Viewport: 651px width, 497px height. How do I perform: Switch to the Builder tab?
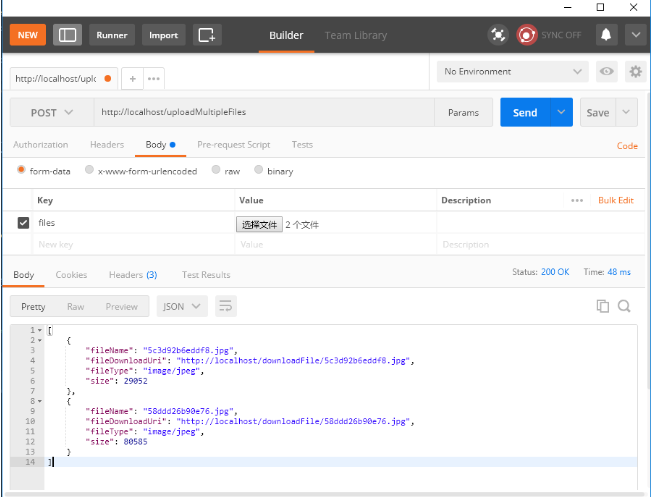[286, 35]
